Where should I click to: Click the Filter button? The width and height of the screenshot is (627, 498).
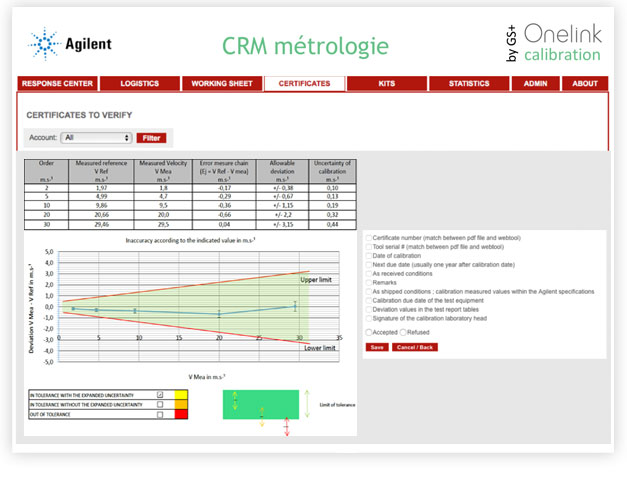tap(152, 138)
